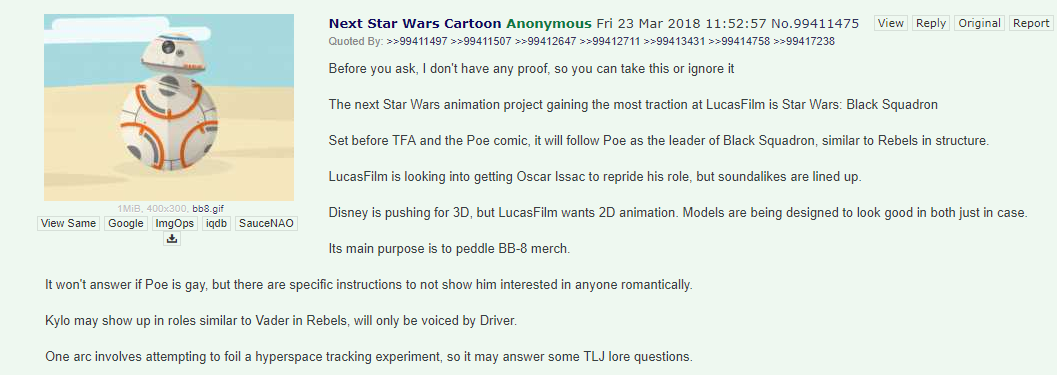The width and height of the screenshot is (1057, 375).
Task: Search image with Google button
Action: pyautogui.click(x=126, y=223)
